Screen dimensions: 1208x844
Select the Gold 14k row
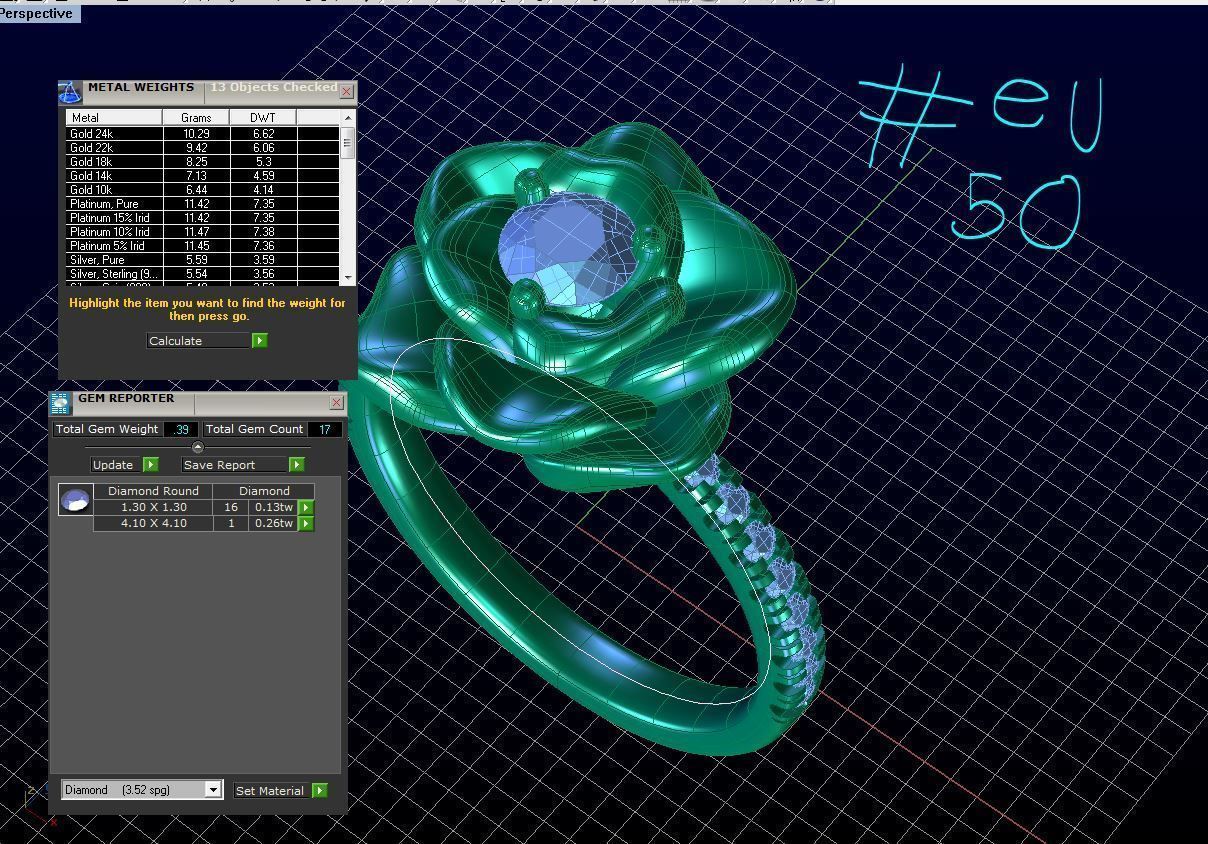[x=203, y=175]
